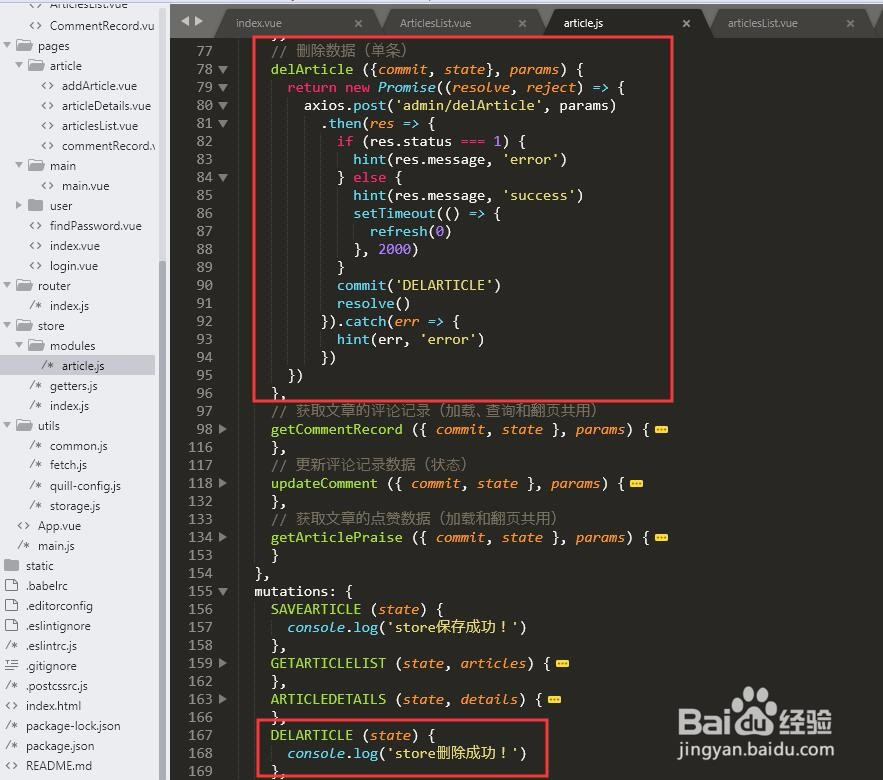Open README.md file
883x780 pixels.
[x=59, y=765]
